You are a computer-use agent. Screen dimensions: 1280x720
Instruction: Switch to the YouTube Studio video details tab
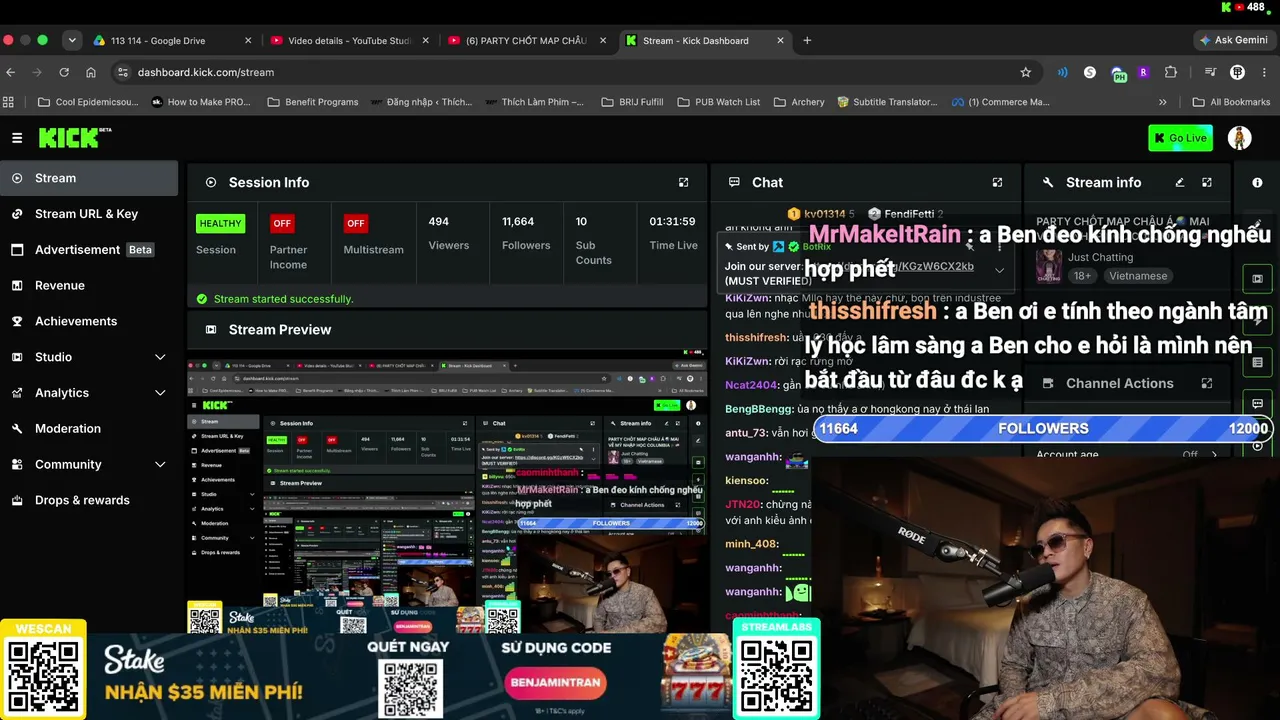[351, 41]
